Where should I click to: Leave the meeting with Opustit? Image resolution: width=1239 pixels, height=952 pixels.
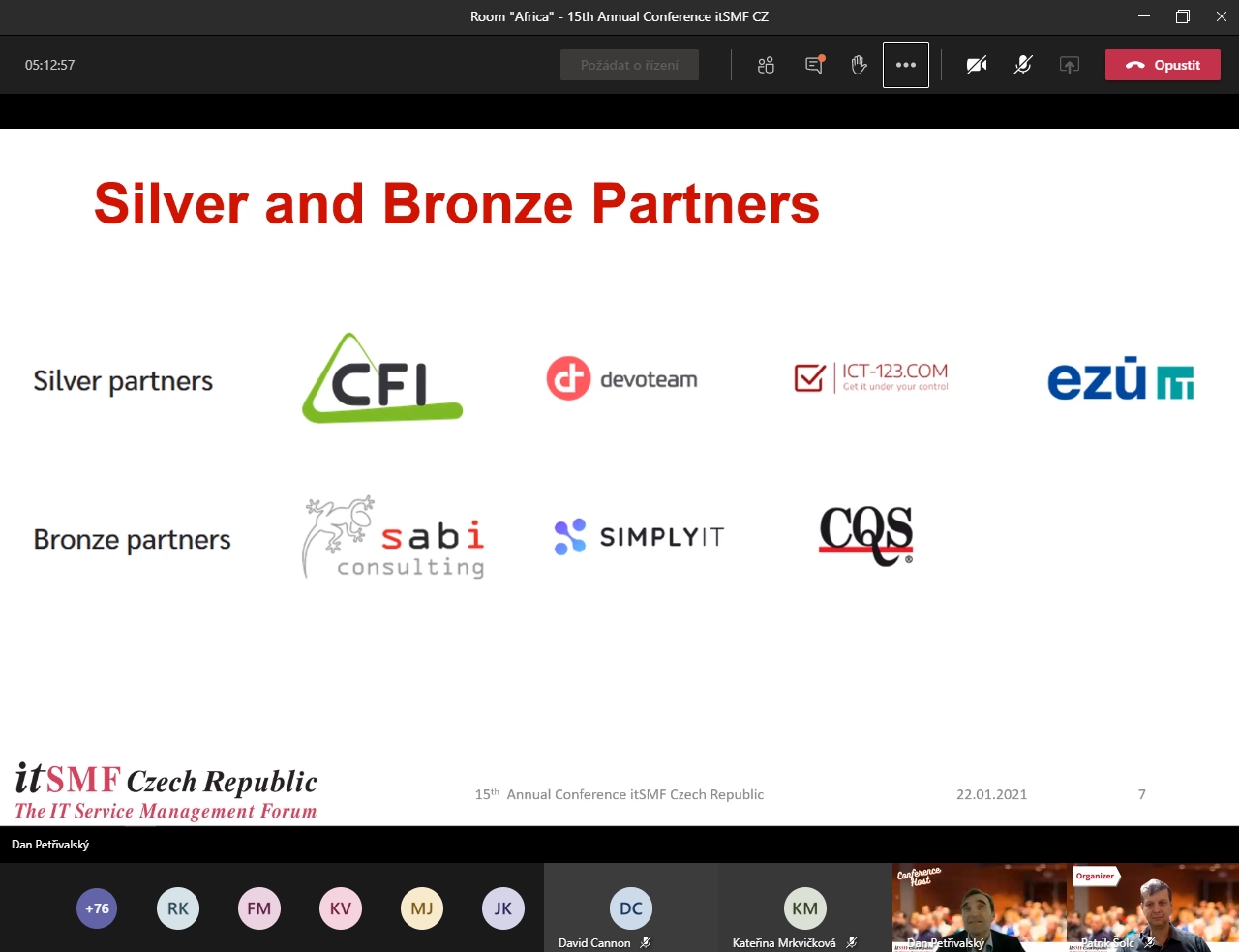(1163, 65)
